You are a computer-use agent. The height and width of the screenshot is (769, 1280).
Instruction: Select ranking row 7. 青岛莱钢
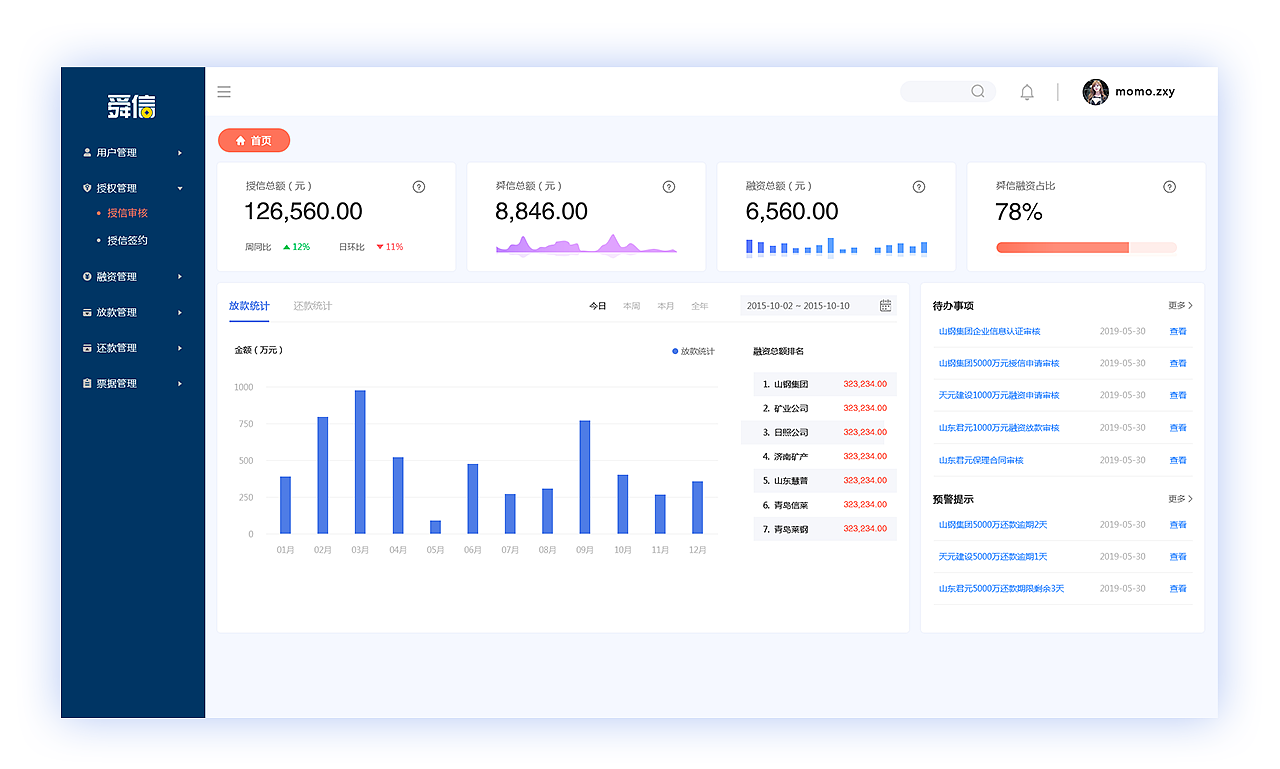pyautogui.click(x=825, y=529)
